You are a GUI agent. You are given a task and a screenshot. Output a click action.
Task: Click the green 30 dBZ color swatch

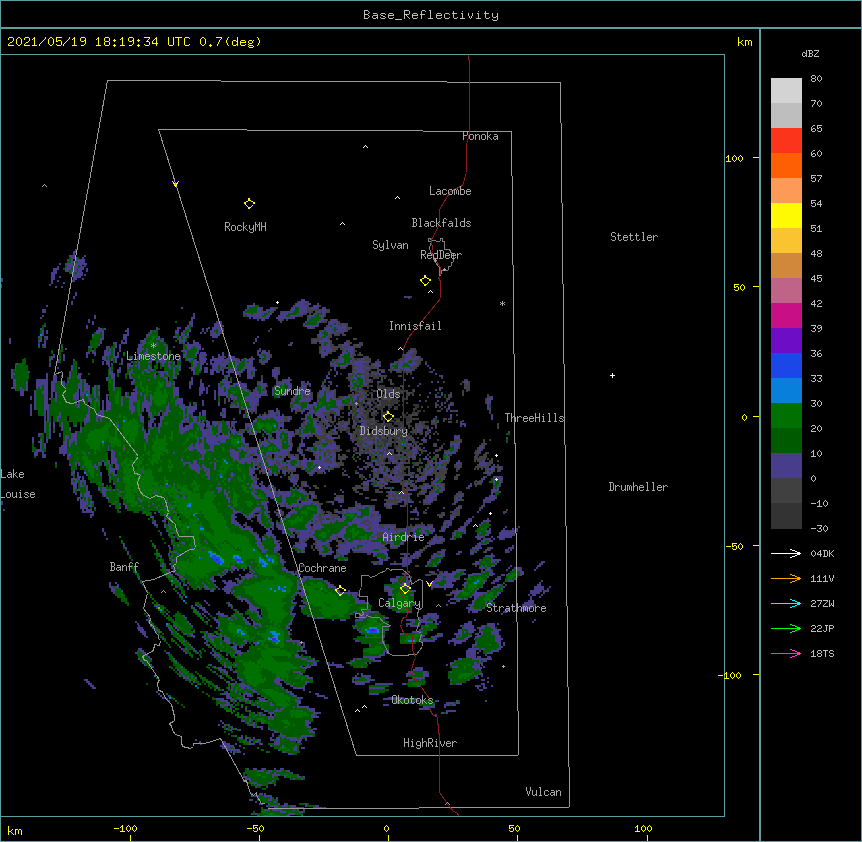tap(786, 416)
